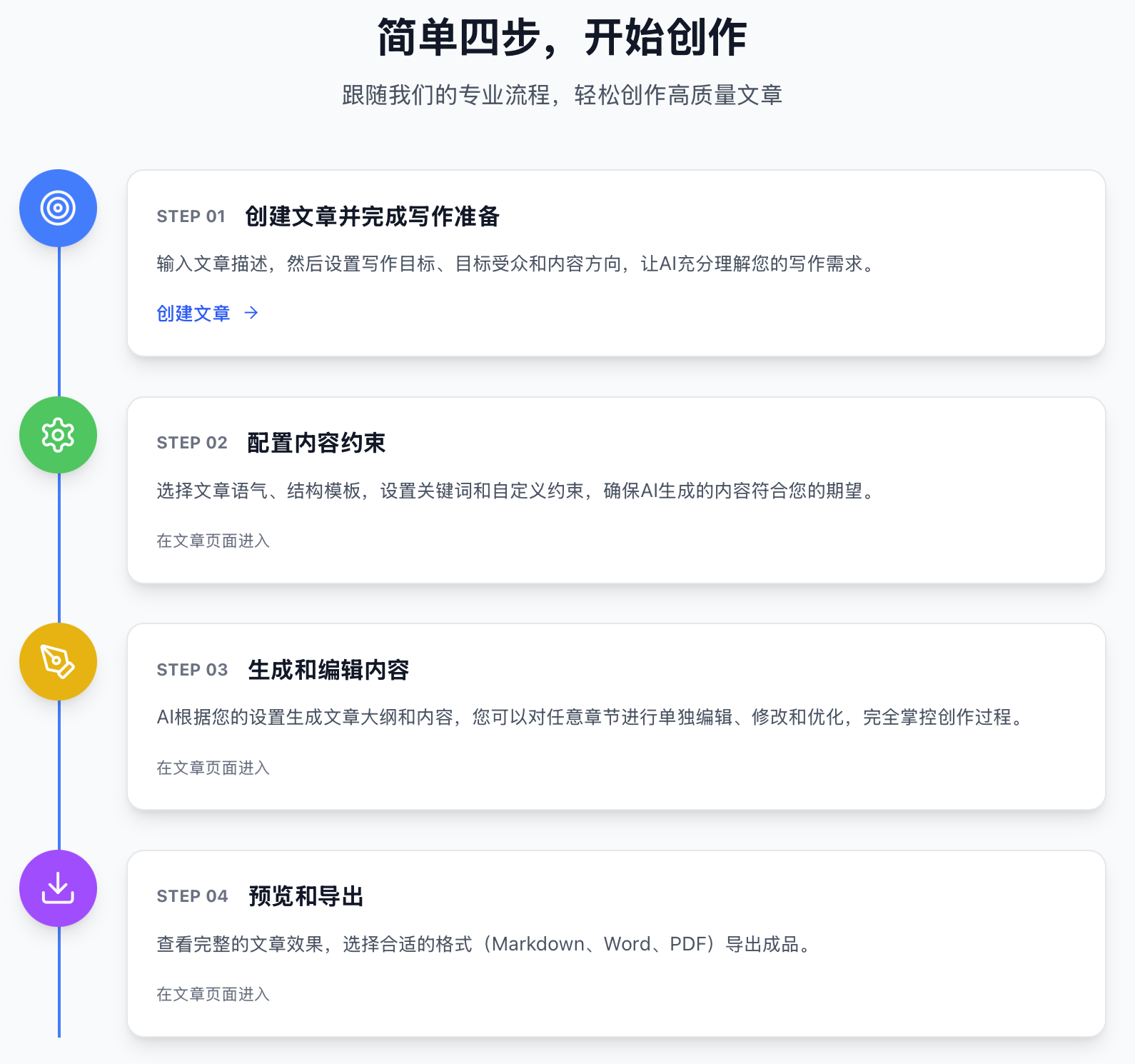The width and height of the screenshot is (1135, 1064).
Task: Click the 配置内容约束 title
Action: pyautogui.click(x=316, y=443)
